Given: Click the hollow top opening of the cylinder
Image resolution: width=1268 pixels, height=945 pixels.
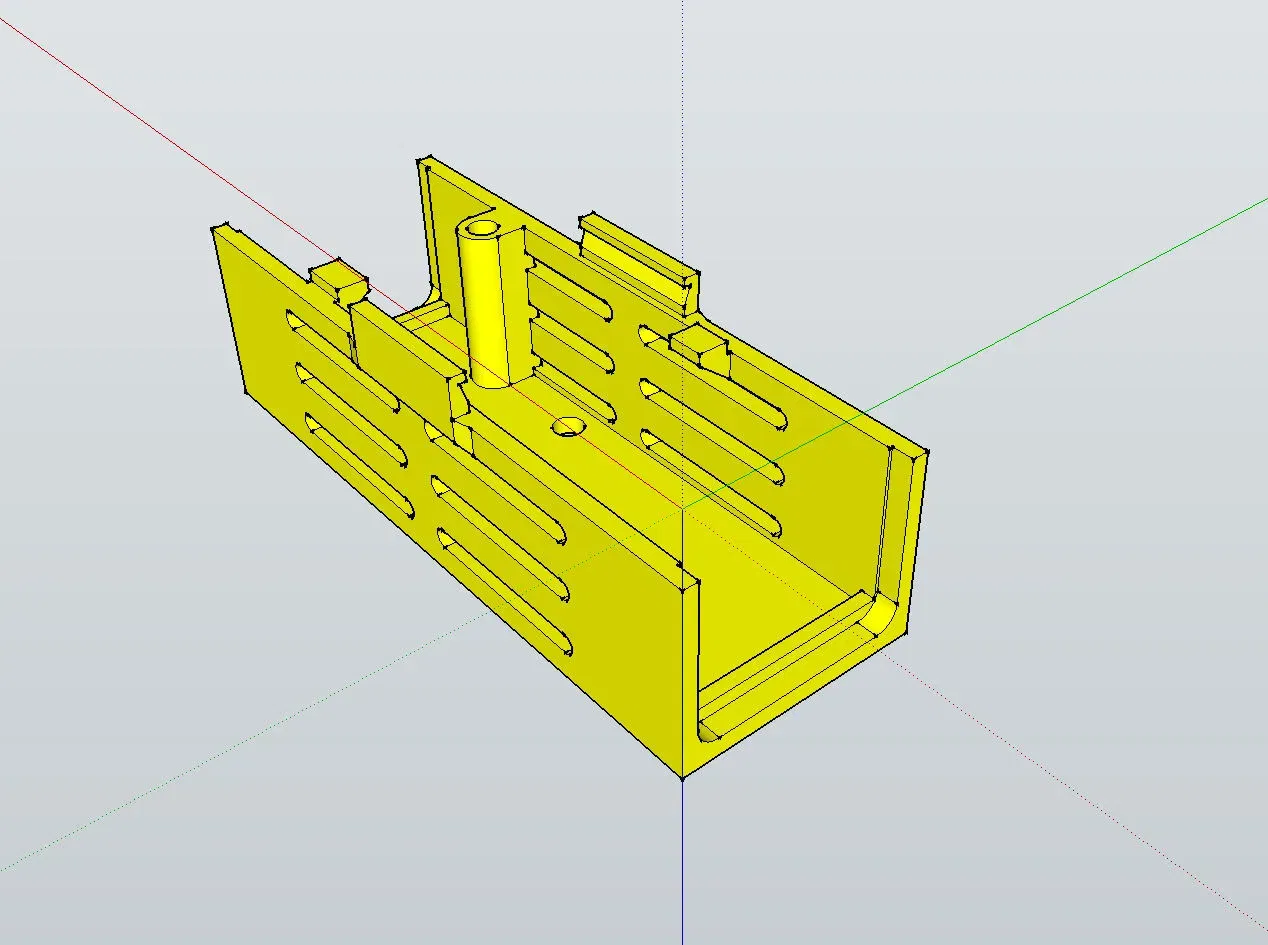Looking at the screenshot, I should click(x=481, y=229).
